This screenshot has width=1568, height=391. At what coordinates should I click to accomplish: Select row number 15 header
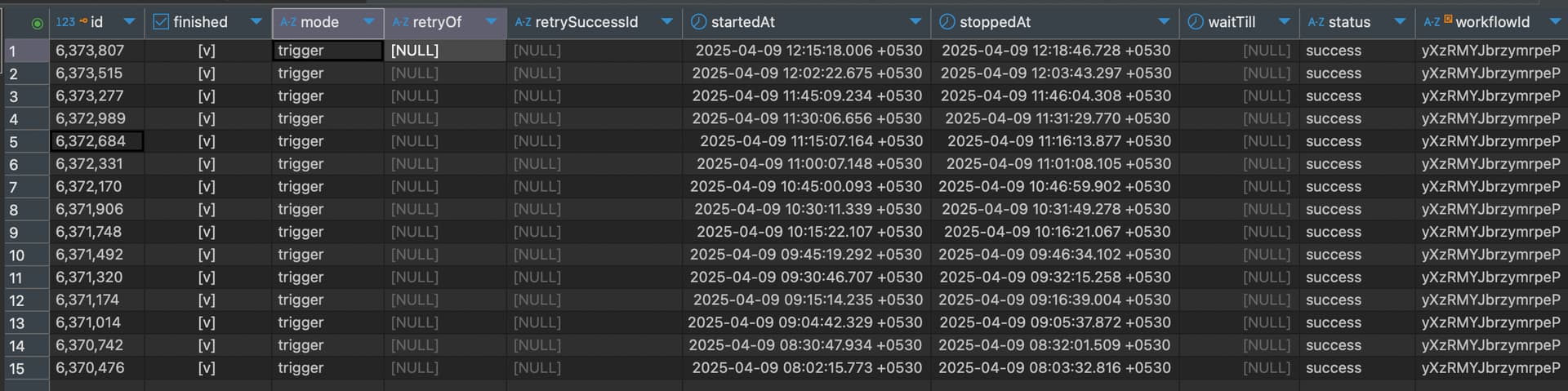[26, 369]
